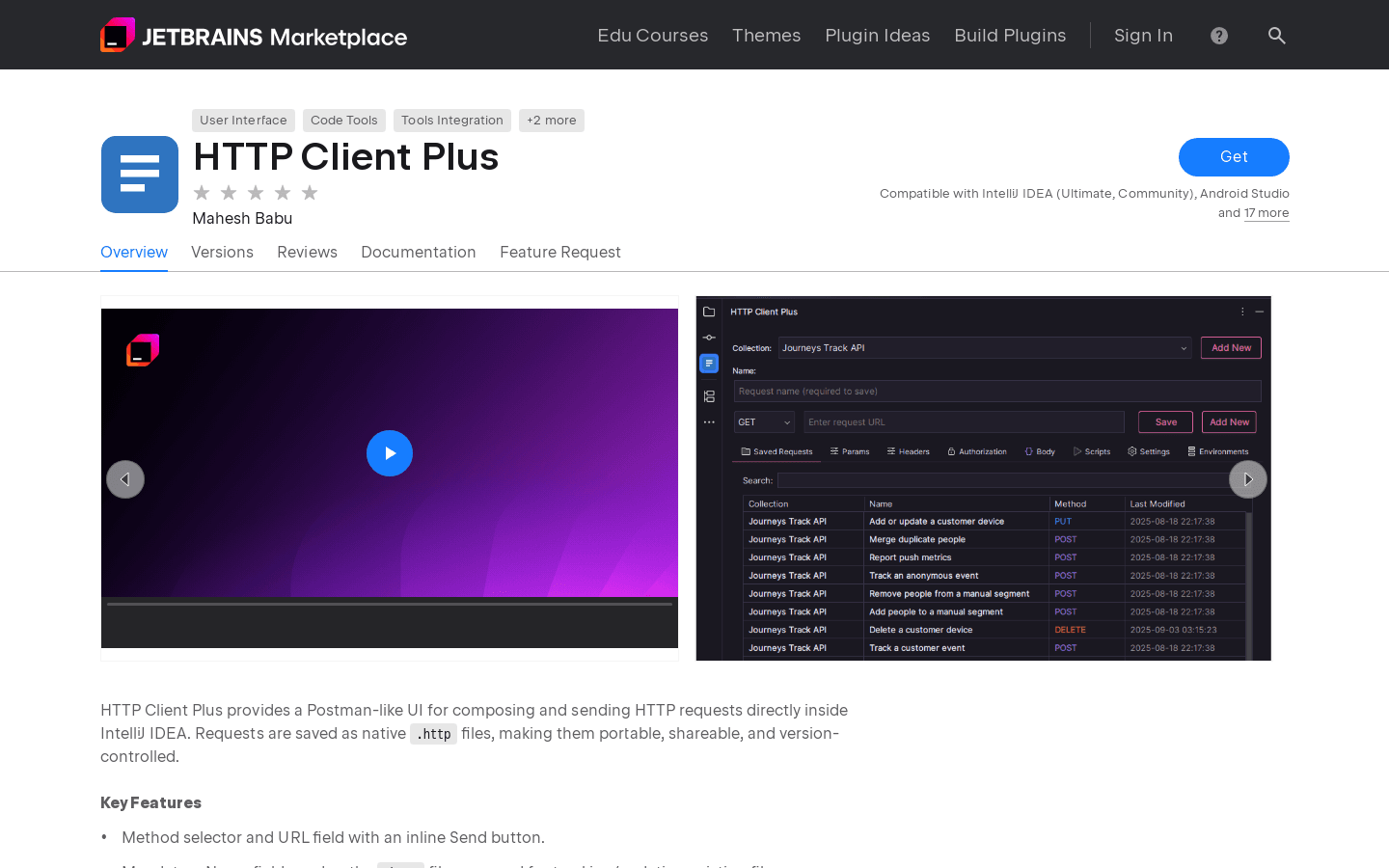Image resolution: width=1389 pixels, height=868 pixels.
Task: Click the Get button to install
Action: (x=1234, y=156)
